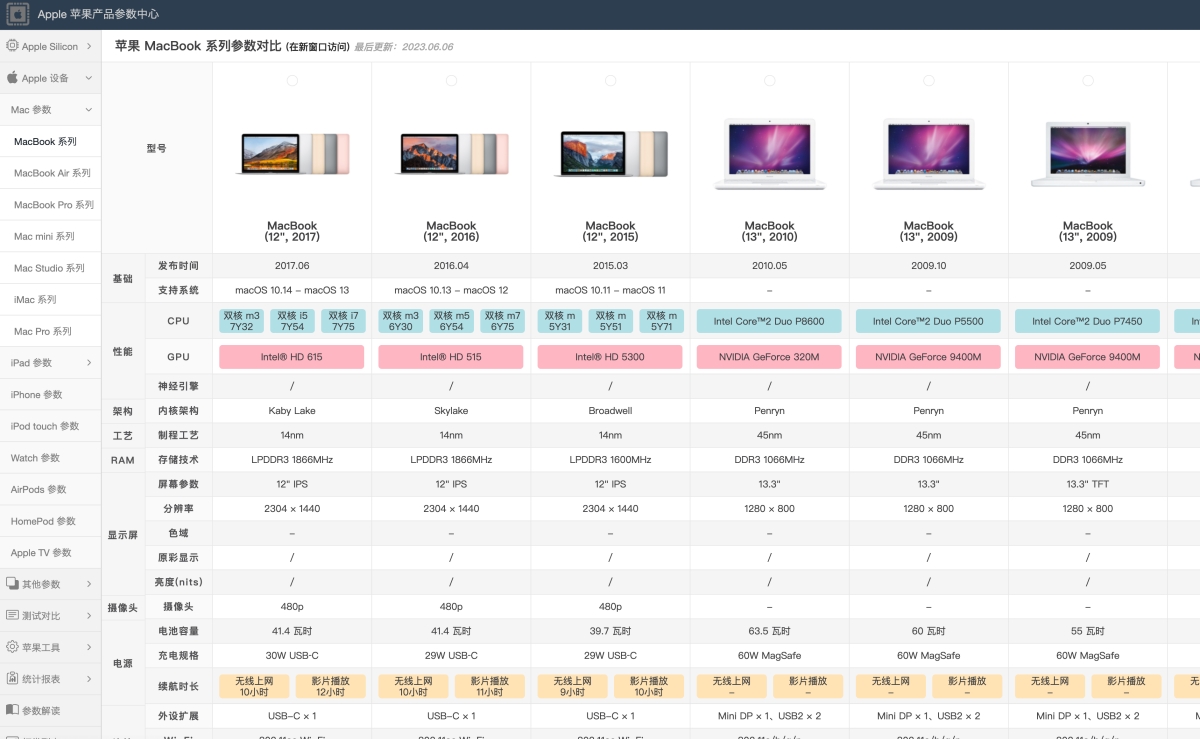Open MacBook Air 系列 in sidebar
The width and height of the screenshot is (1200, 739).
tap(50, 173)
